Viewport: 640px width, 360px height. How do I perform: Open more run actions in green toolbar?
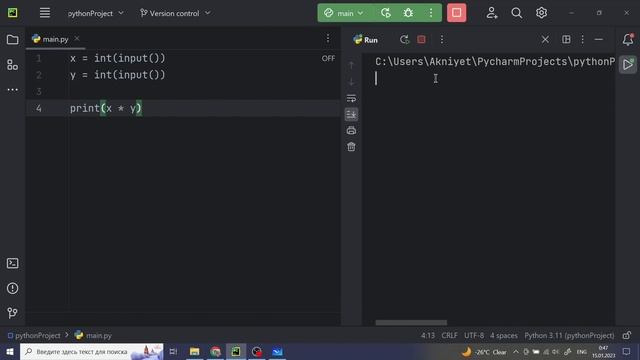click(431, 13)
